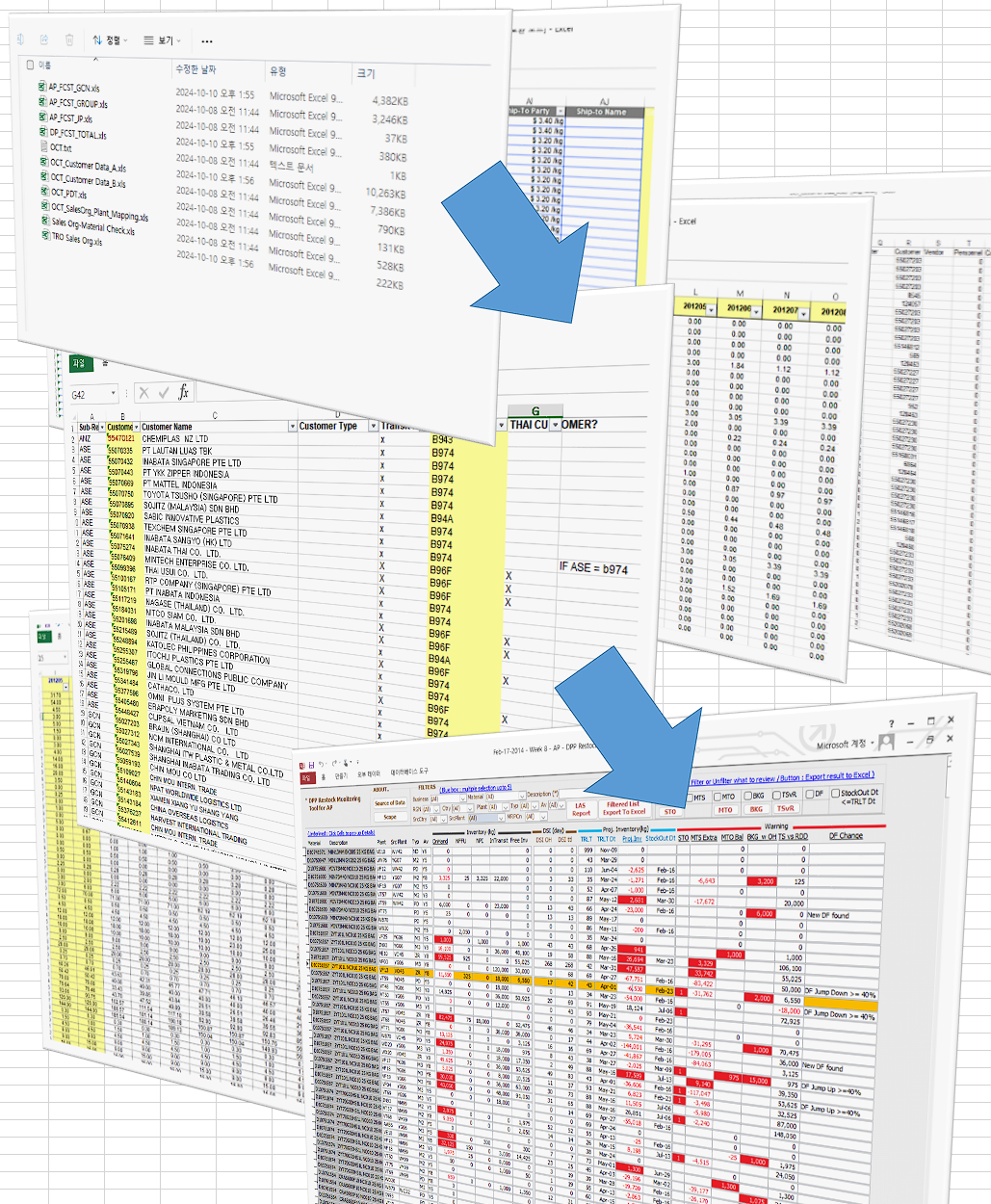Click the cancel X icon in formula bar
Image resolution: width=991 pixels, height=1204 pixels.
(x=143, y=393)
